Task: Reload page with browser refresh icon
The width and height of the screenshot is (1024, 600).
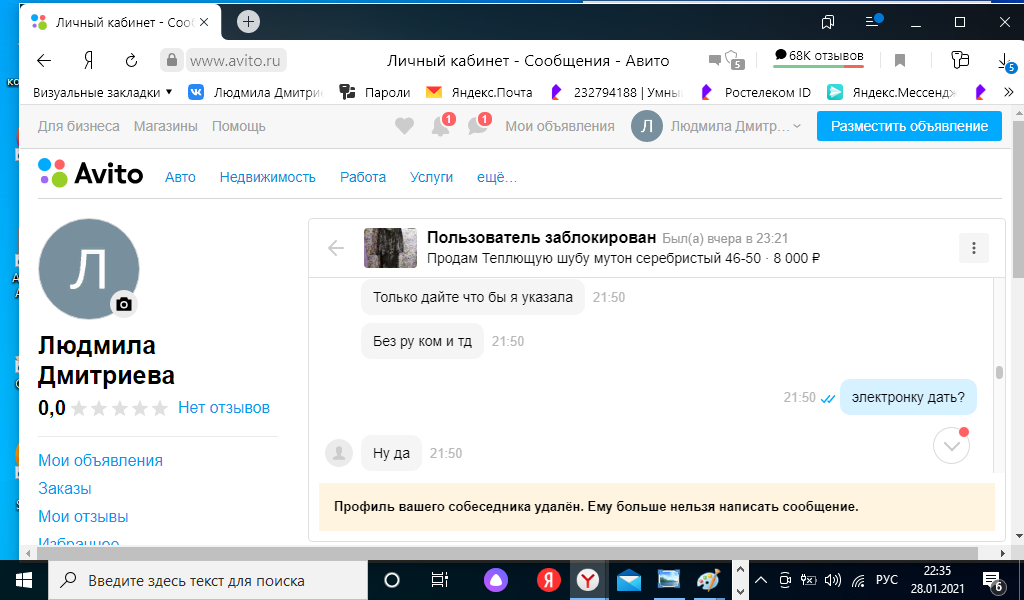Action: [131, 60]
